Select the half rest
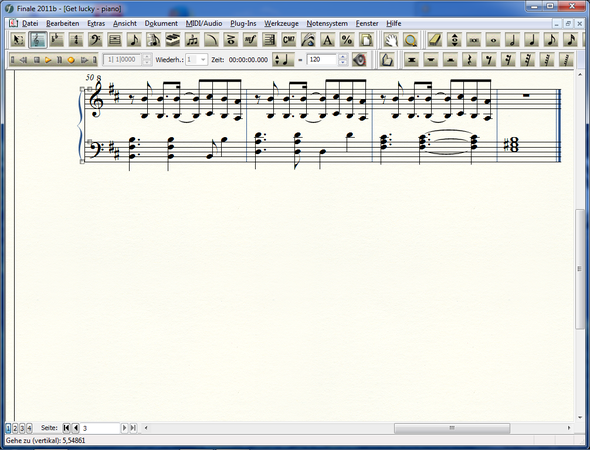Screen dimensions: 590x450 pos(450,60)
